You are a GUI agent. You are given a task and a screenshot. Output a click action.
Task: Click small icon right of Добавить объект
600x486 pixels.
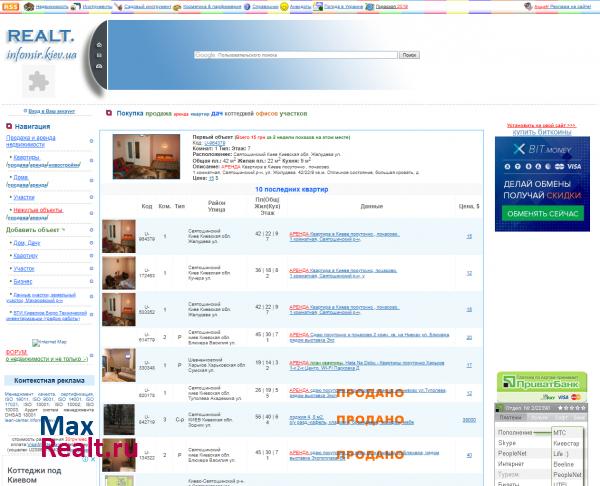click(x=91, y=230)
